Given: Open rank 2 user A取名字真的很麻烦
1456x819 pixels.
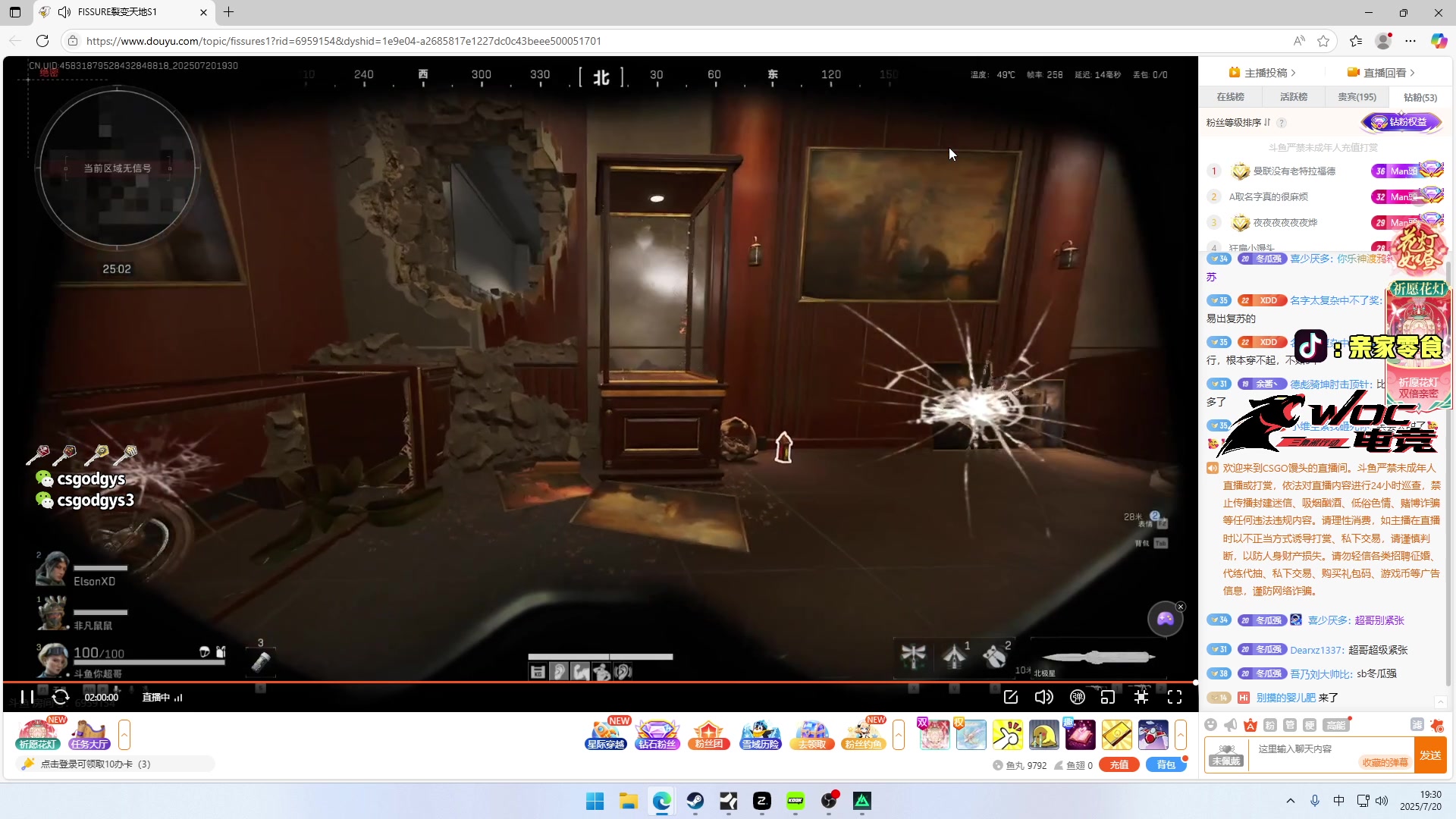Looking at the screenshot, I should (1269, 197).
